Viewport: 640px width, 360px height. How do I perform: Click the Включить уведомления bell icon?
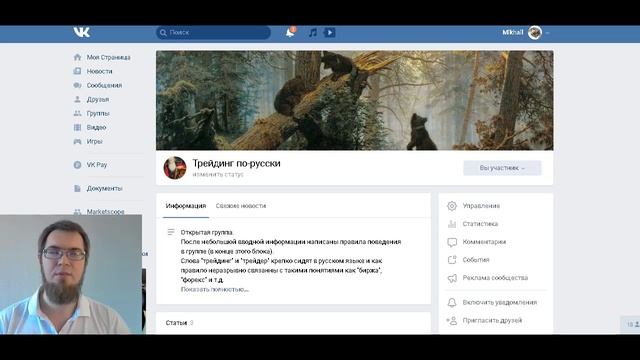pyautogui.click(x=452, y=302)
